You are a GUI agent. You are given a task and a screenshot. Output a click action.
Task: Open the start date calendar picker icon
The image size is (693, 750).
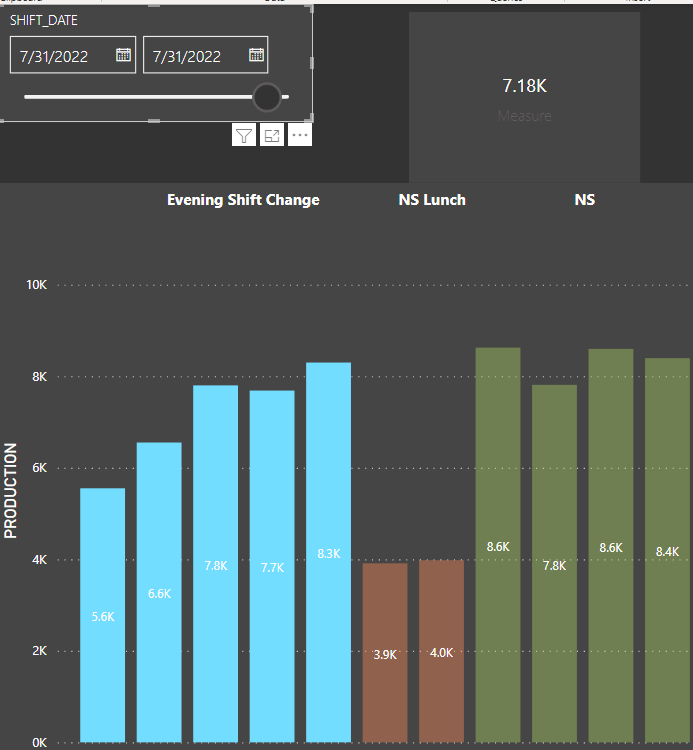[123, 55]
